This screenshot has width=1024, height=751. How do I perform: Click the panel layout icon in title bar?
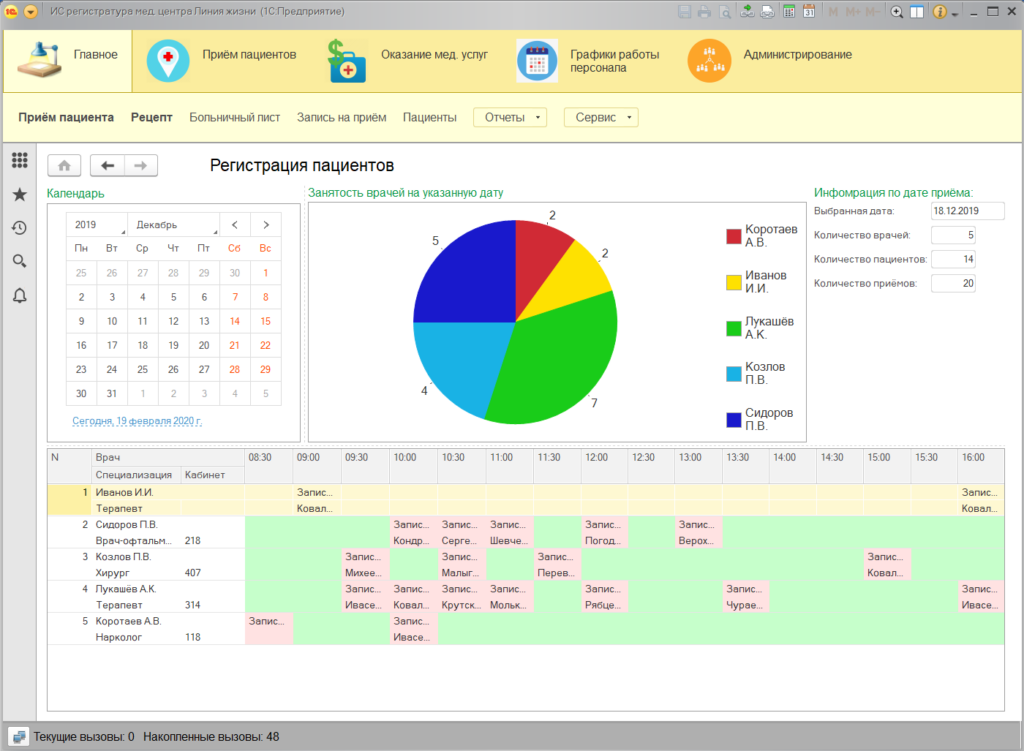[917, 12]
